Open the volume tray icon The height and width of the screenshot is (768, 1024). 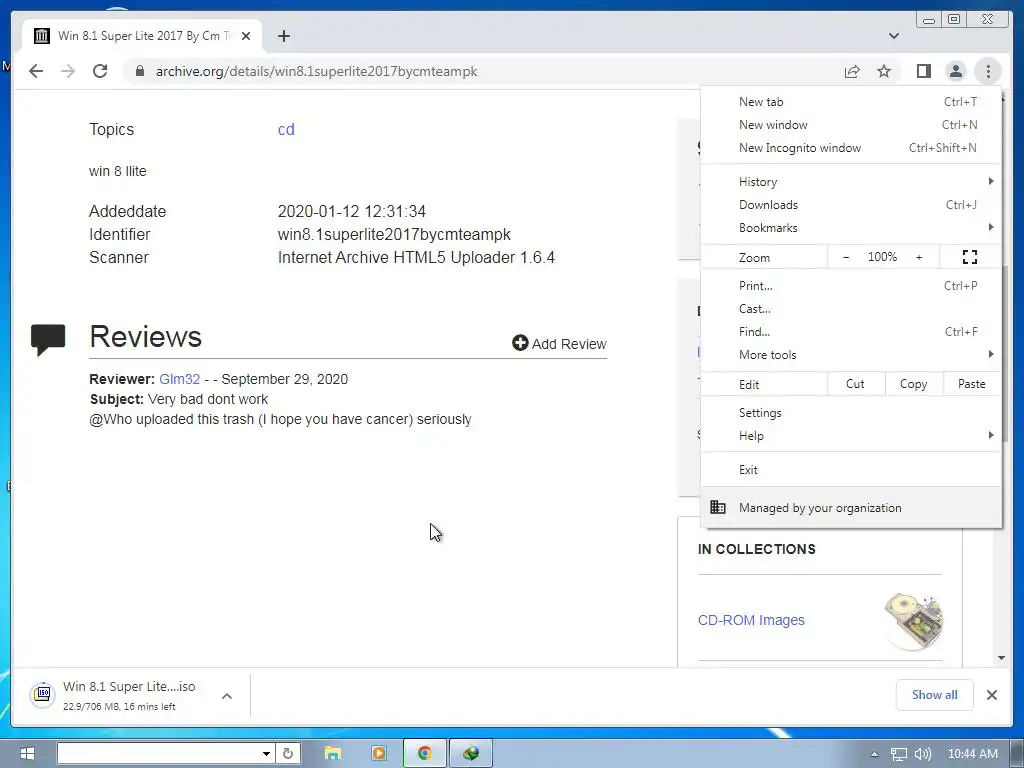(922, 754)
